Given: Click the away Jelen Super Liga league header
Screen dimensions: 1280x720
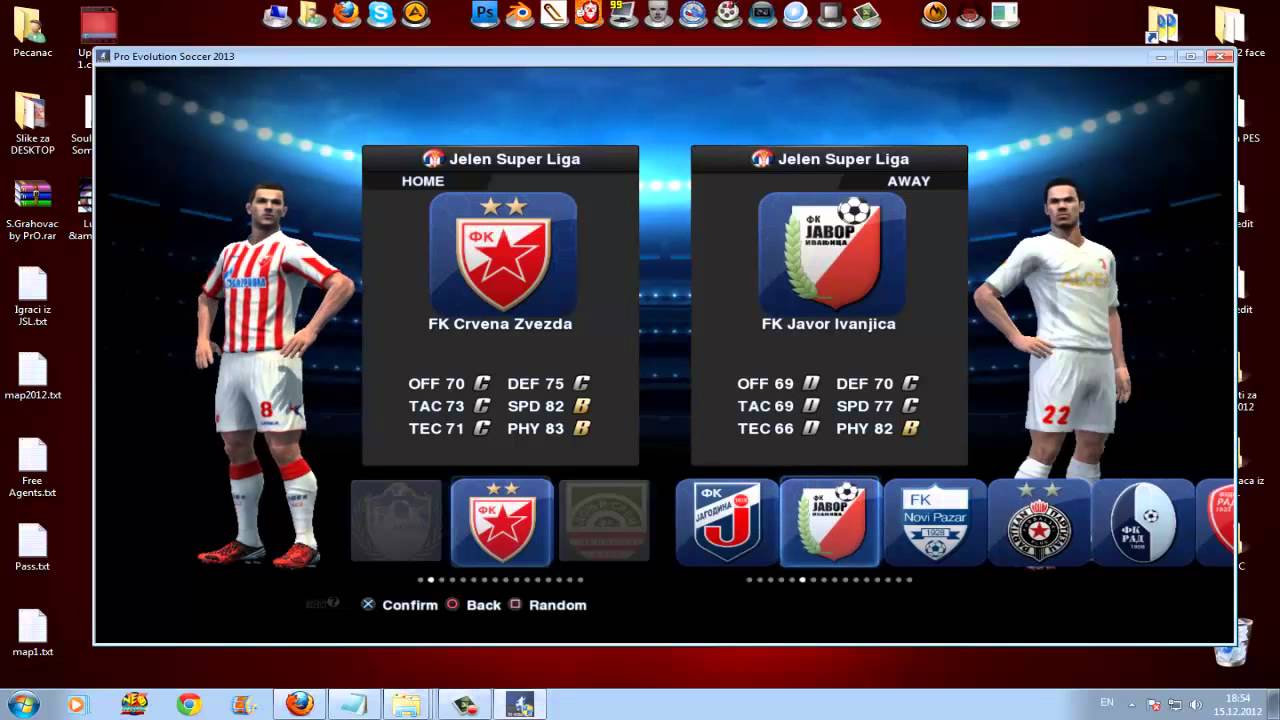Looking at the screenshot, I should point(830,158).
